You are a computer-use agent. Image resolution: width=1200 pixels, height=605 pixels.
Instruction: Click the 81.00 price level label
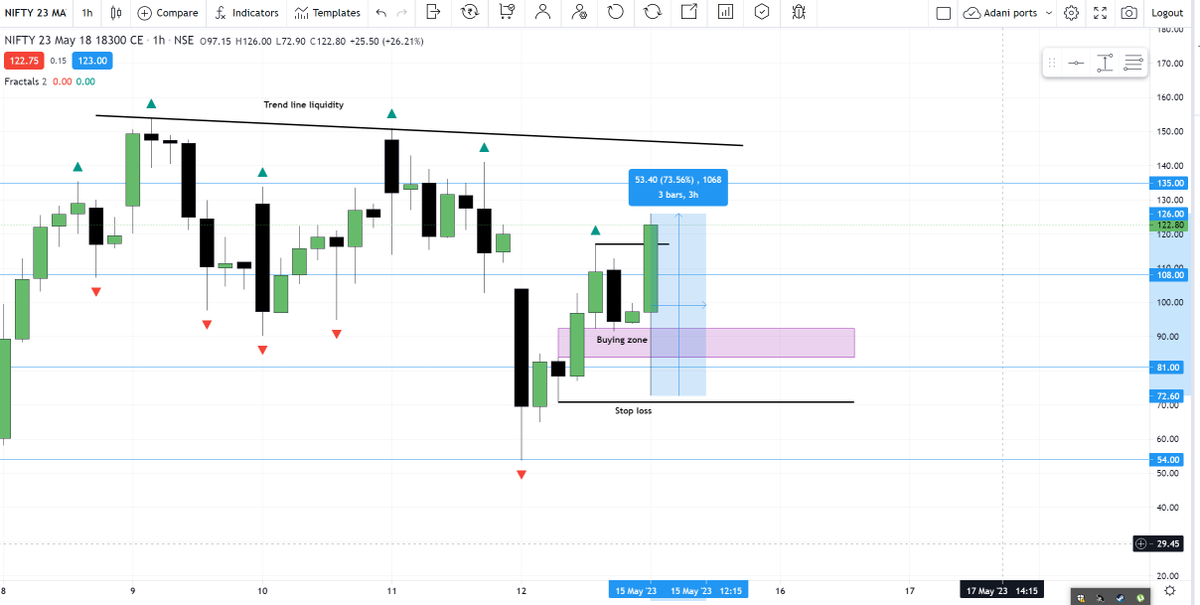[1168, 367]
